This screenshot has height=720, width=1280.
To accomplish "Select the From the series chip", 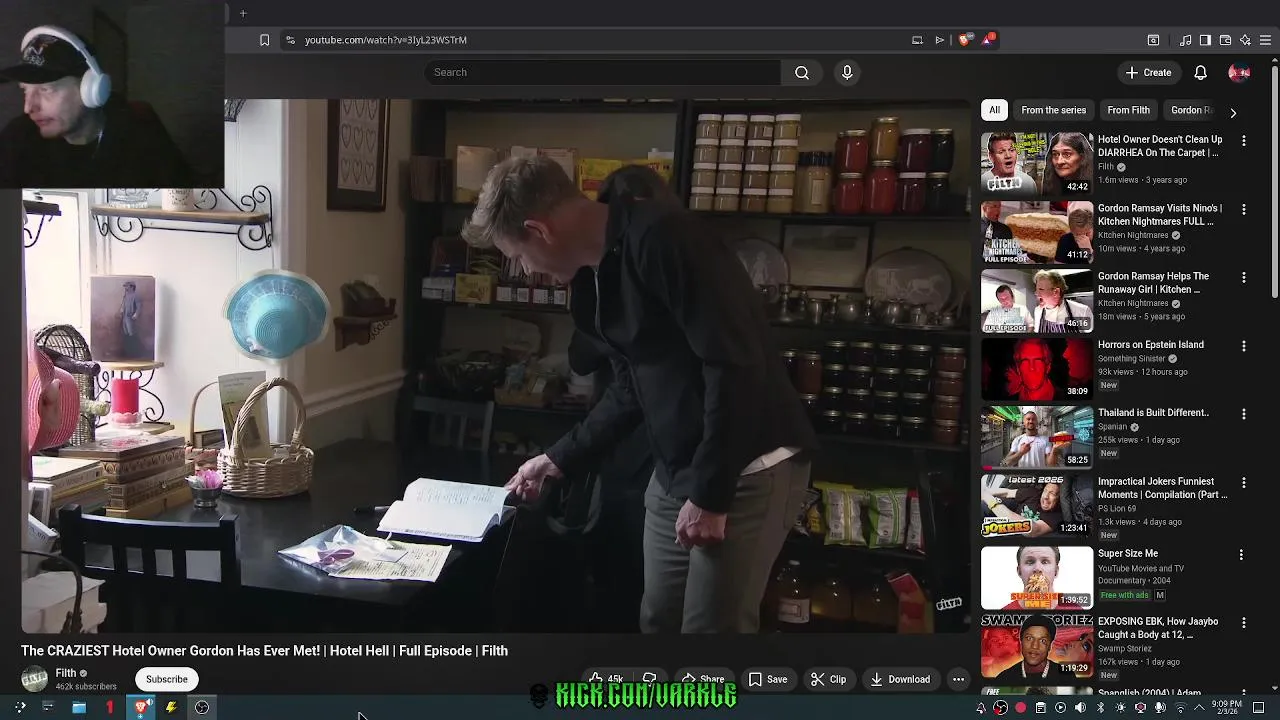I will [x=1053, y=110].
